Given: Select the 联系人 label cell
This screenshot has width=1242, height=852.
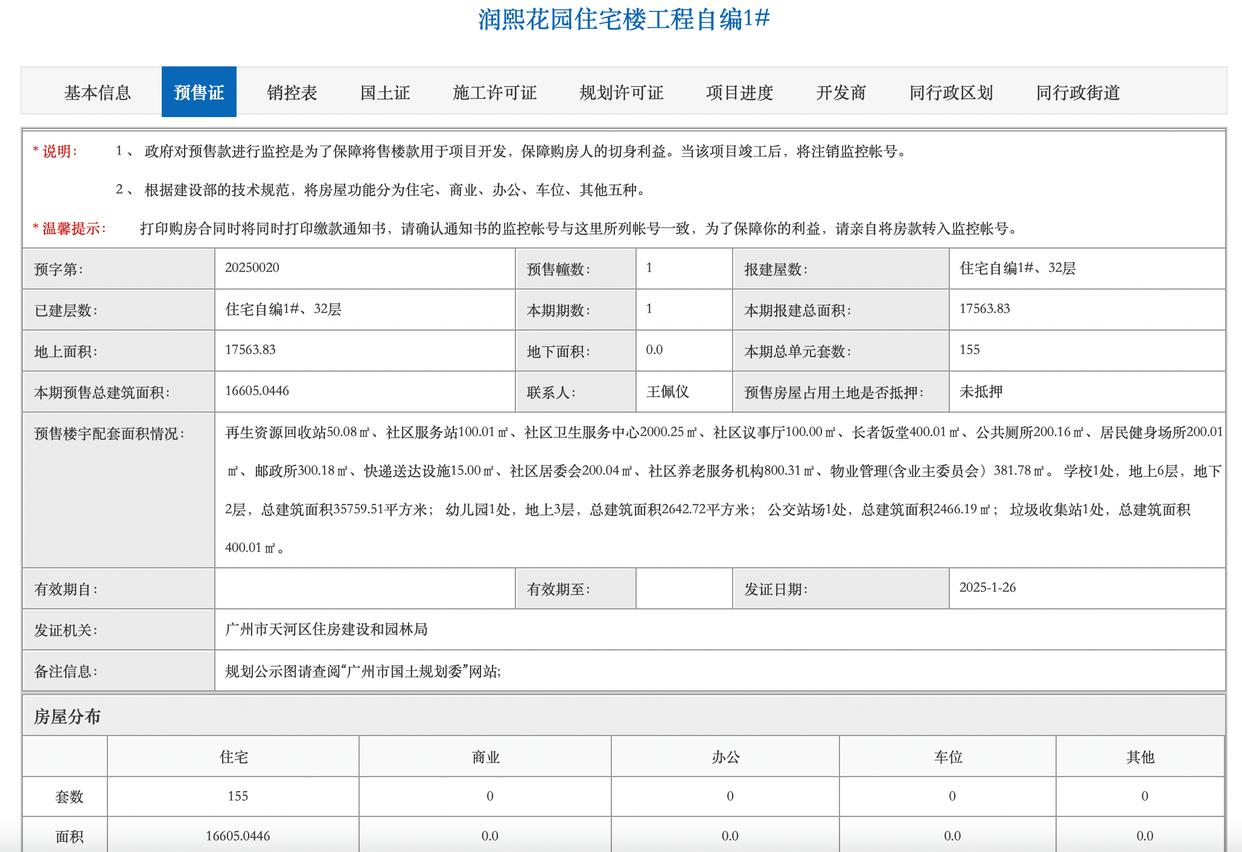Looking at the screenshot, I should coord(576,392).
